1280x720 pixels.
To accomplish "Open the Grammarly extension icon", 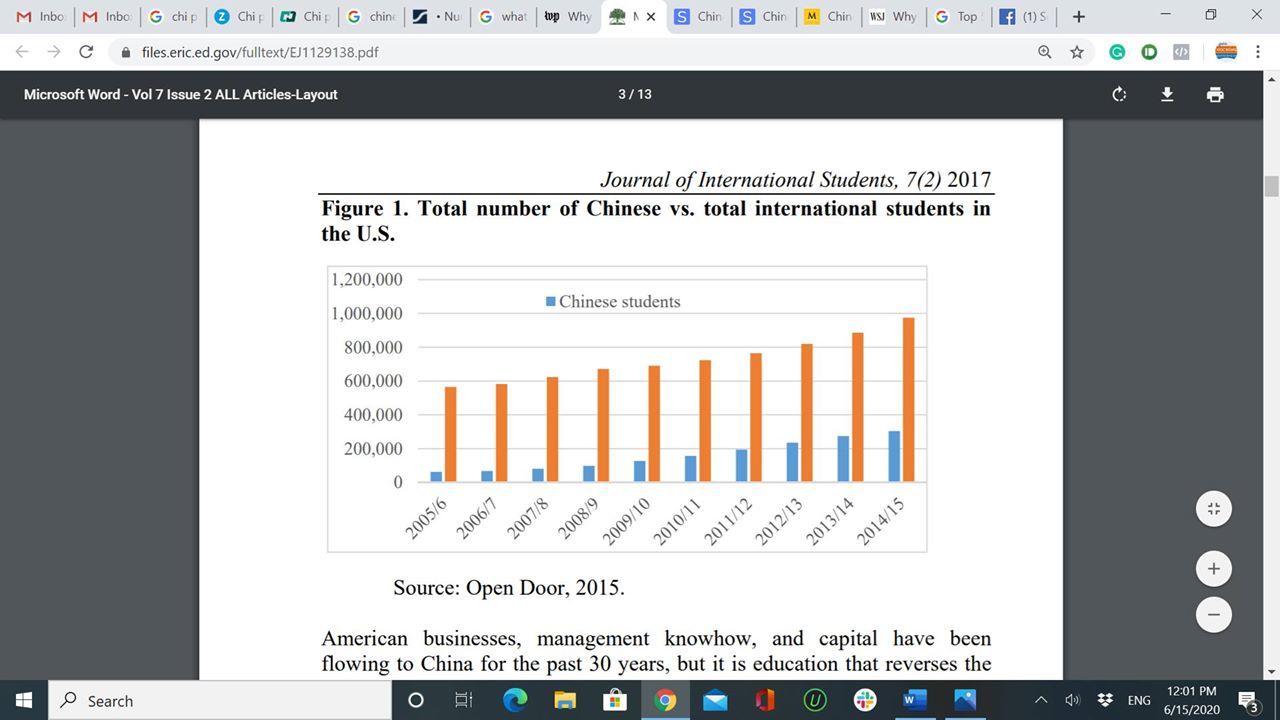I will click(1117, 52).
